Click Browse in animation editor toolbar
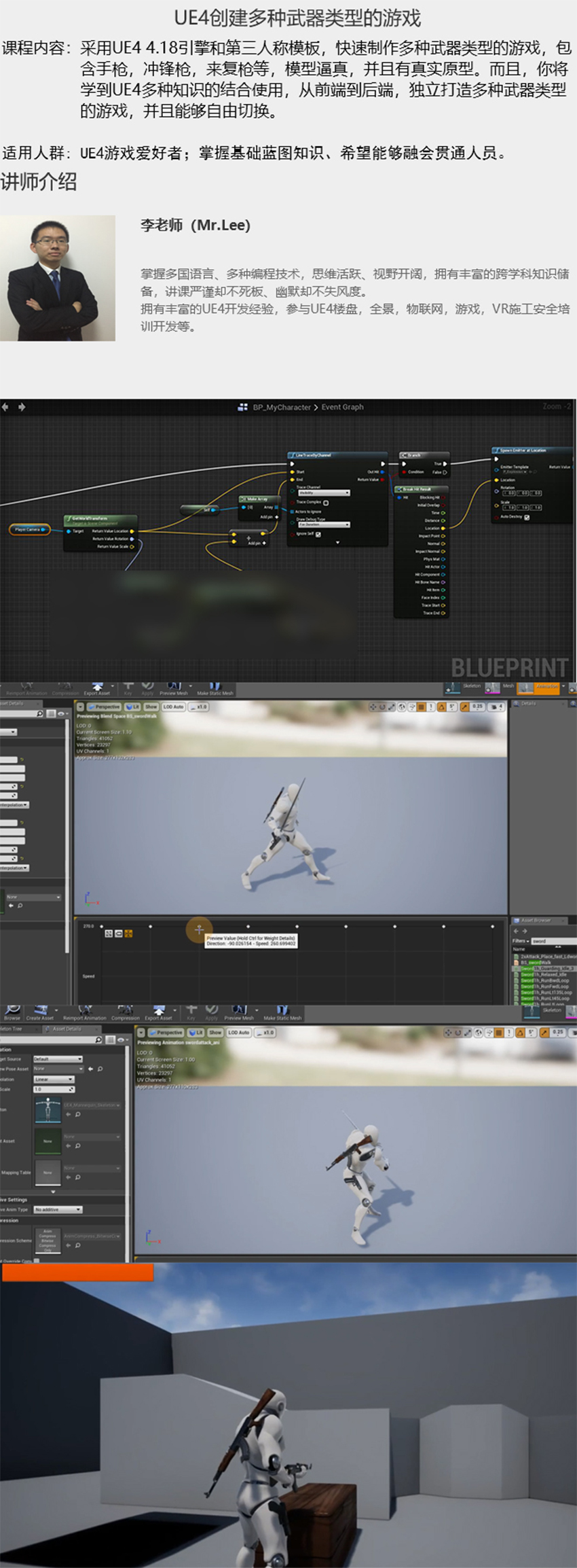 12,1013
